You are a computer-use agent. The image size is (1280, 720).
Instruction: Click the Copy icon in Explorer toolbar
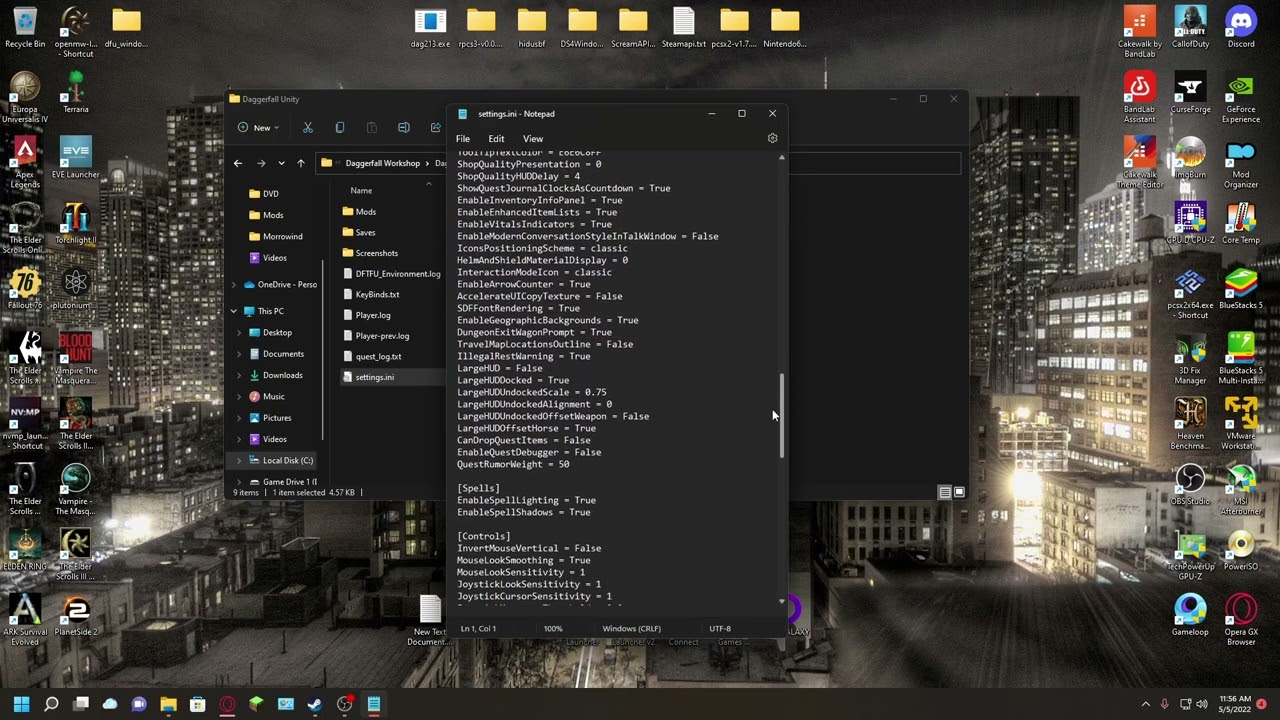click(340, 128)
